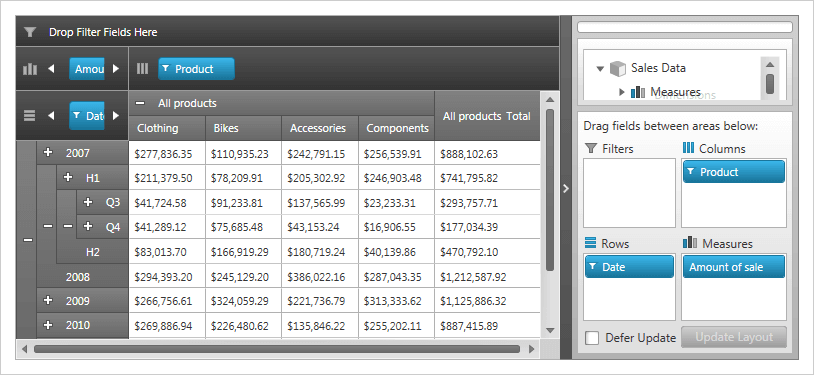814x375 pixels.
Task: Collapse the All products column group
Action: point(140,103)
